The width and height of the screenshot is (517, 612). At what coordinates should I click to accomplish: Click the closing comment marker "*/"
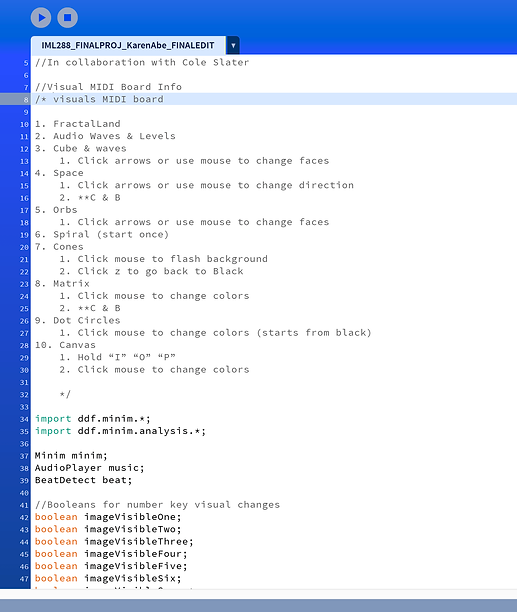coord(65,394)
